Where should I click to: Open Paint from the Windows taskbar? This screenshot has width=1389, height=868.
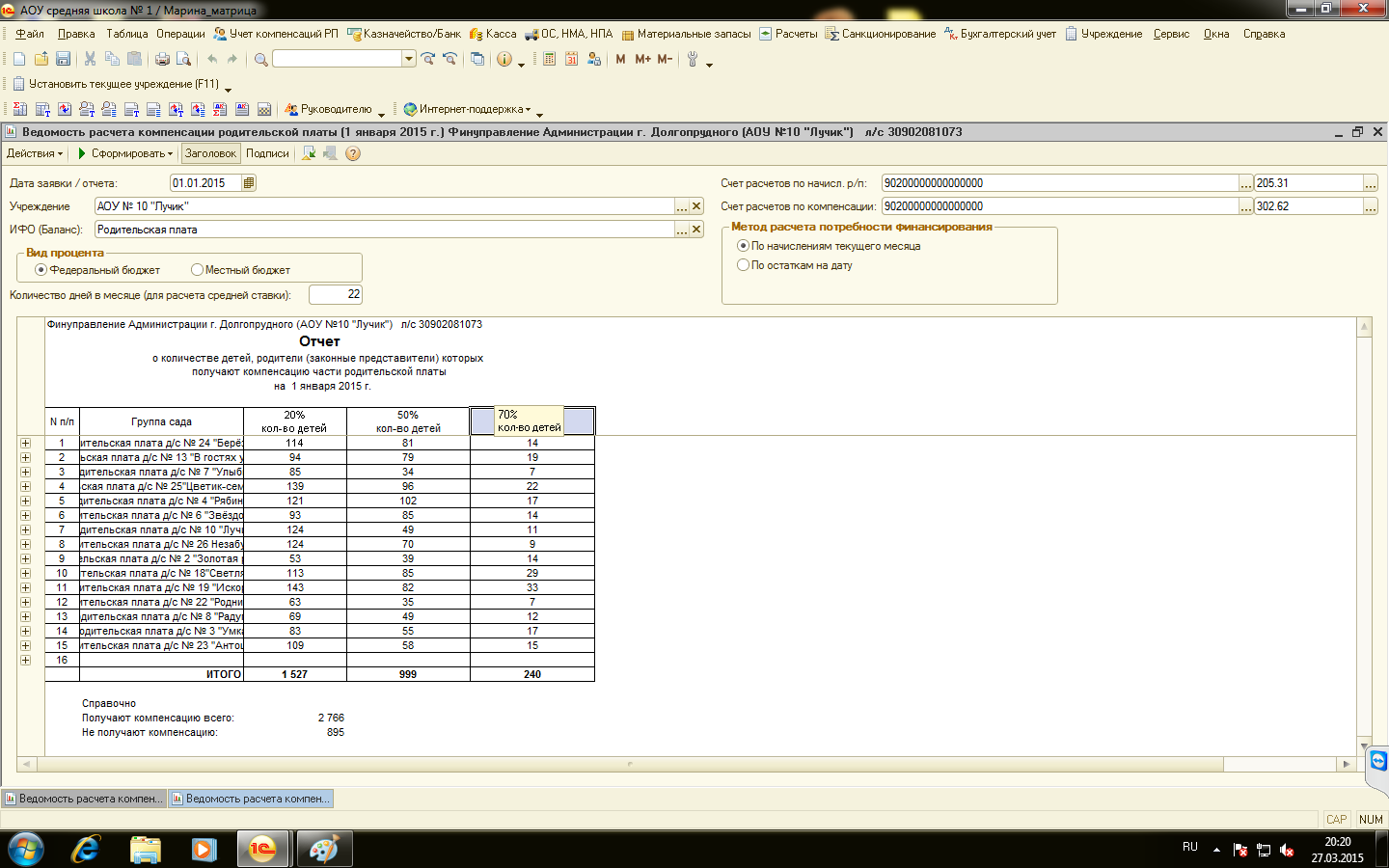323,849
